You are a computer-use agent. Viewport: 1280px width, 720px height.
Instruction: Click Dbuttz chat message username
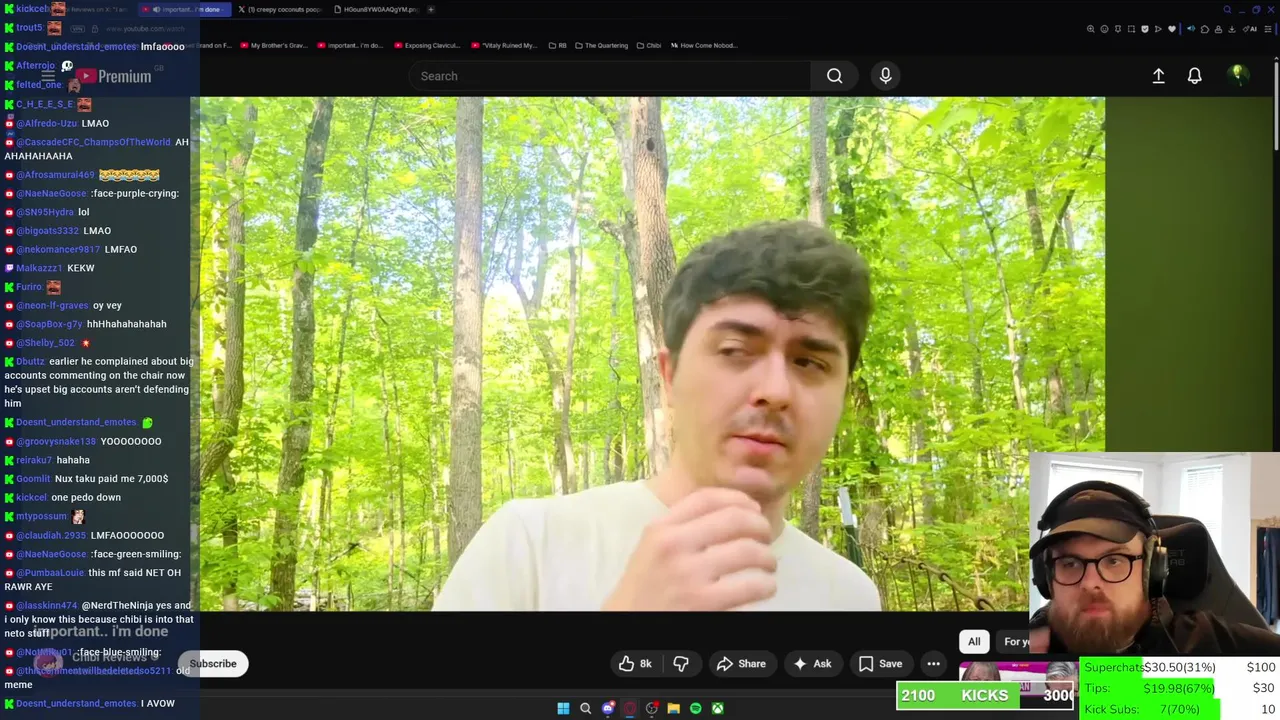click(30, 361)
